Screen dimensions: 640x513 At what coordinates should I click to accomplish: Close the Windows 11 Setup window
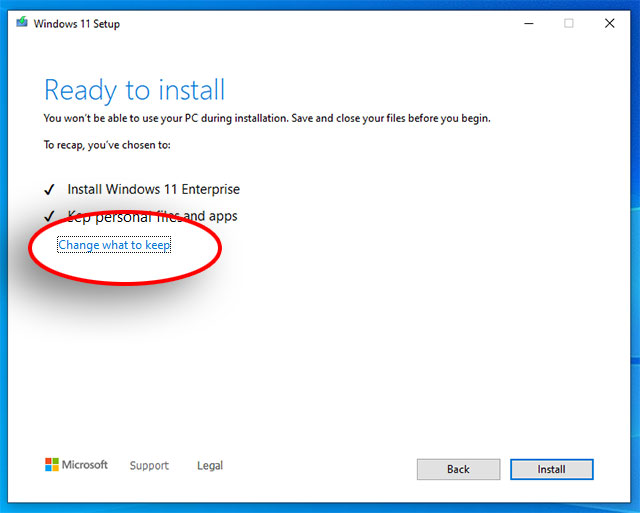[x=610, y=24]
